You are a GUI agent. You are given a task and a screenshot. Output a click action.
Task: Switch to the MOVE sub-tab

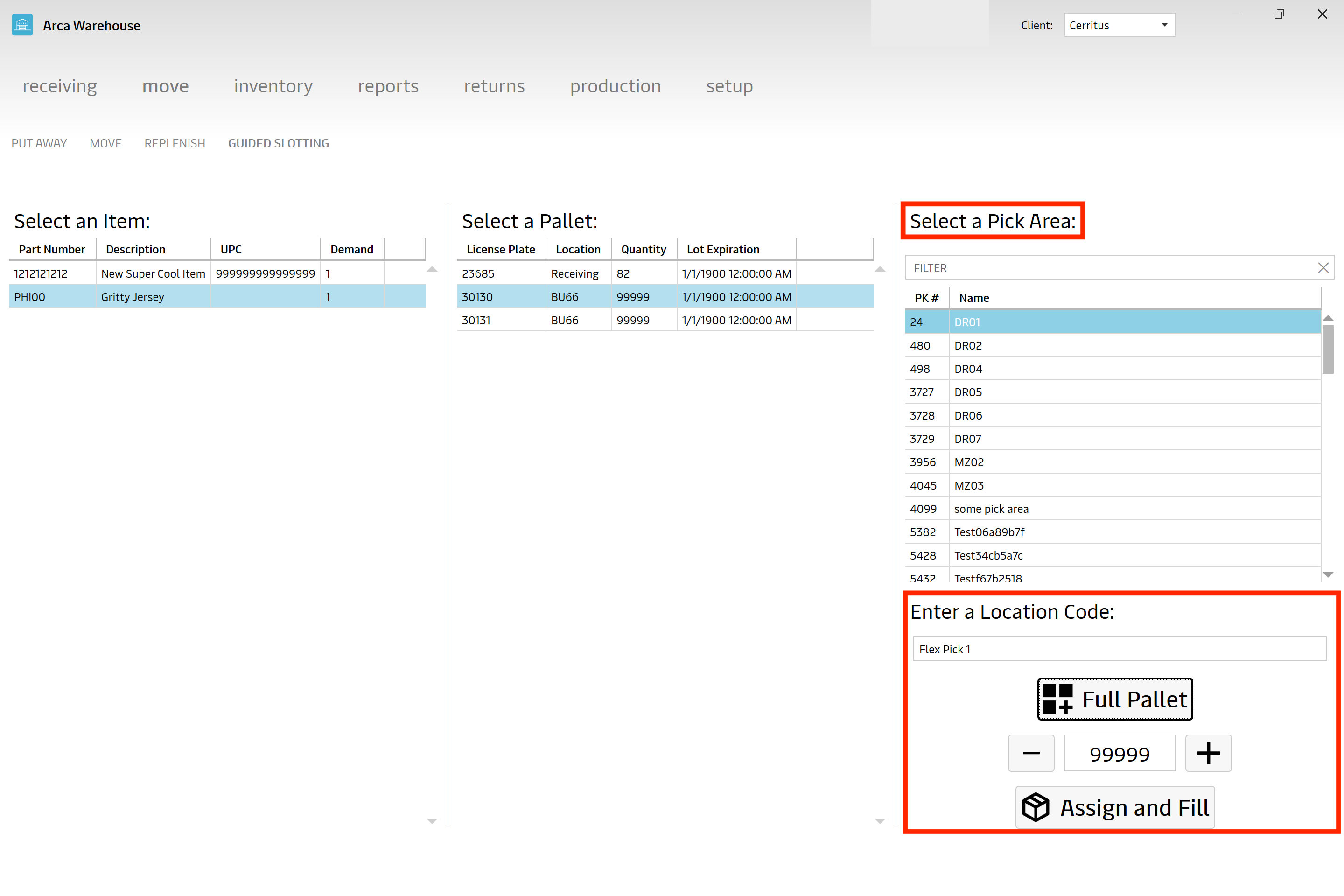pyautogui.click(x=106, y=143)
